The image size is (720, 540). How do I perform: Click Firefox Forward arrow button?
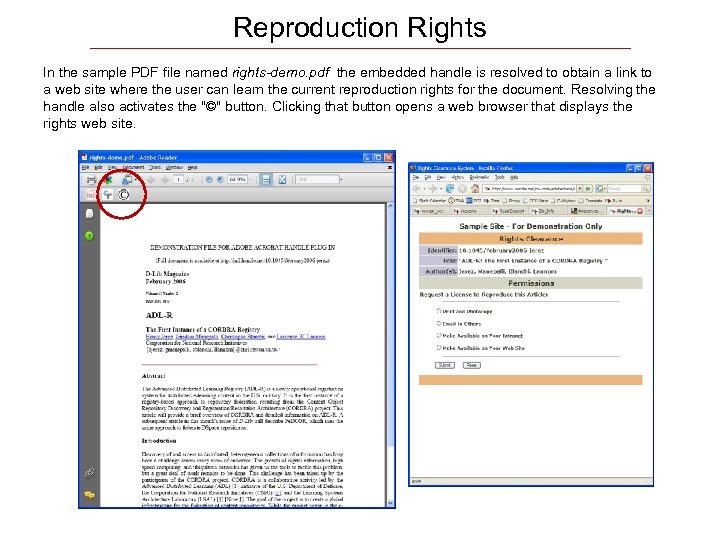pyautogui.click(x=433, y=189)
